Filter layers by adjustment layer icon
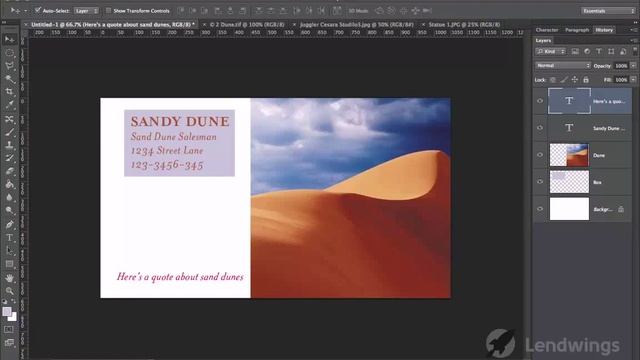The image size is (640, 360). [587, 51]
